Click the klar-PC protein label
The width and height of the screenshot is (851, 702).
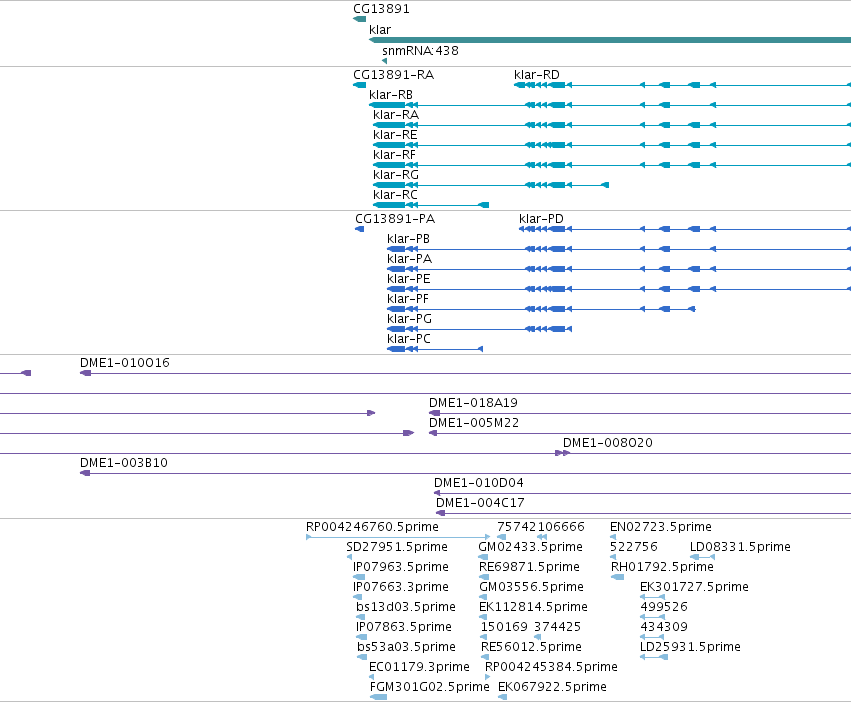[x=409, y=339]
